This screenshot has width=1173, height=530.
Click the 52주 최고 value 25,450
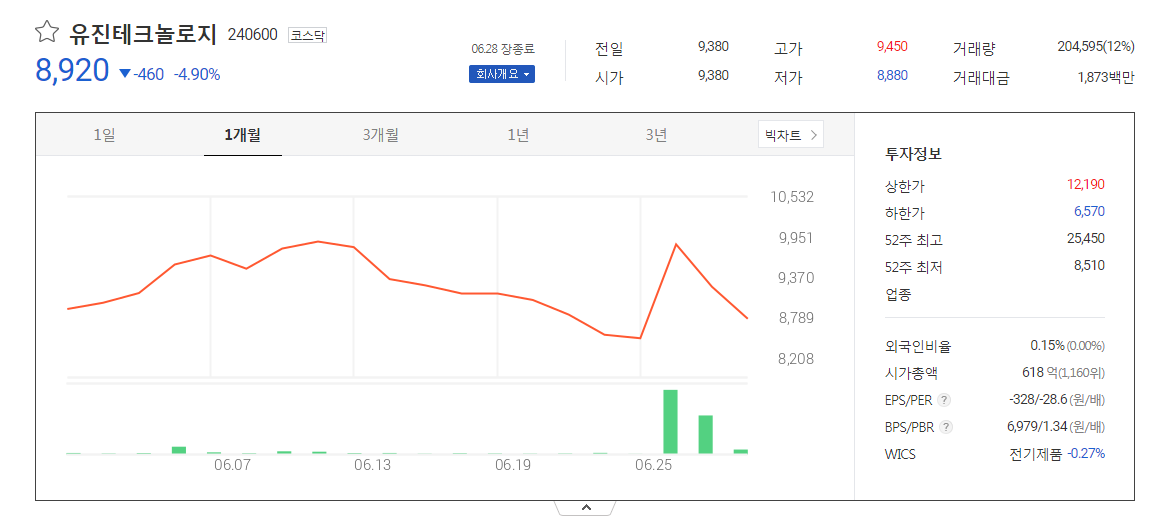[1086, 238]
